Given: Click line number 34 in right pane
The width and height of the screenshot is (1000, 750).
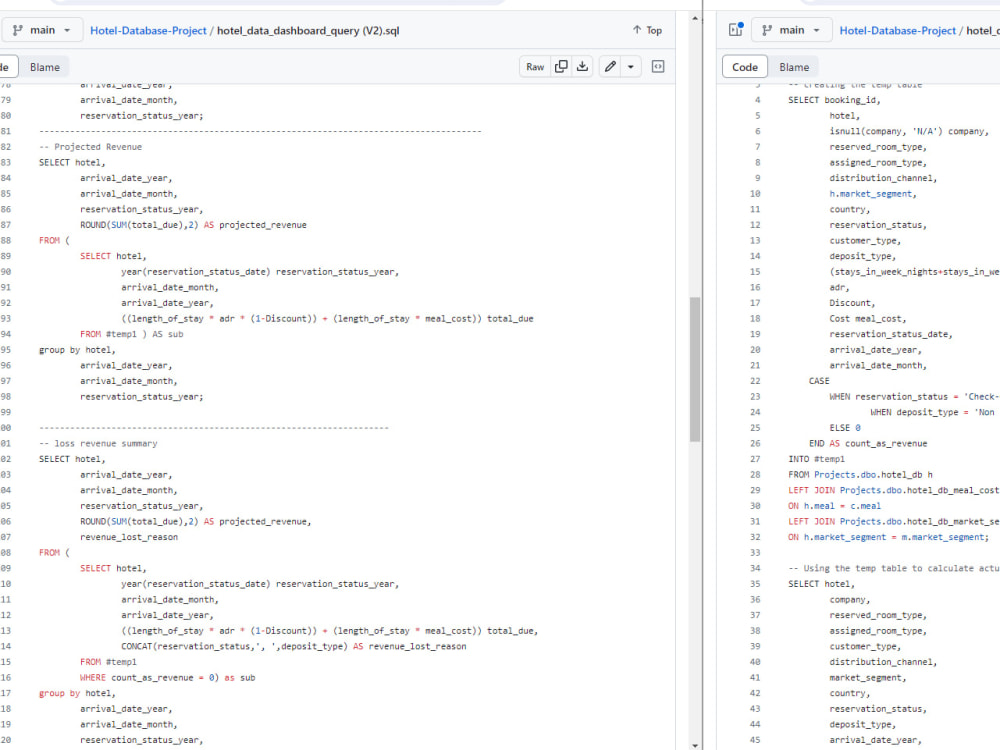Looking at the screenshot, I should point(754,568).
